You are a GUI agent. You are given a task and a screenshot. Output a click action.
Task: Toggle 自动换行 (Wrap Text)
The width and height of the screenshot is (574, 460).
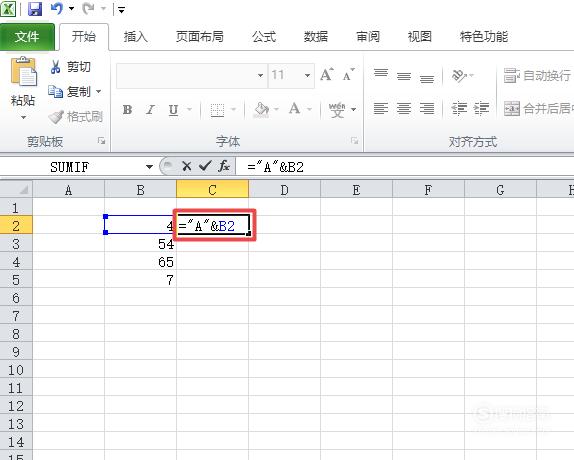(537, 76)
